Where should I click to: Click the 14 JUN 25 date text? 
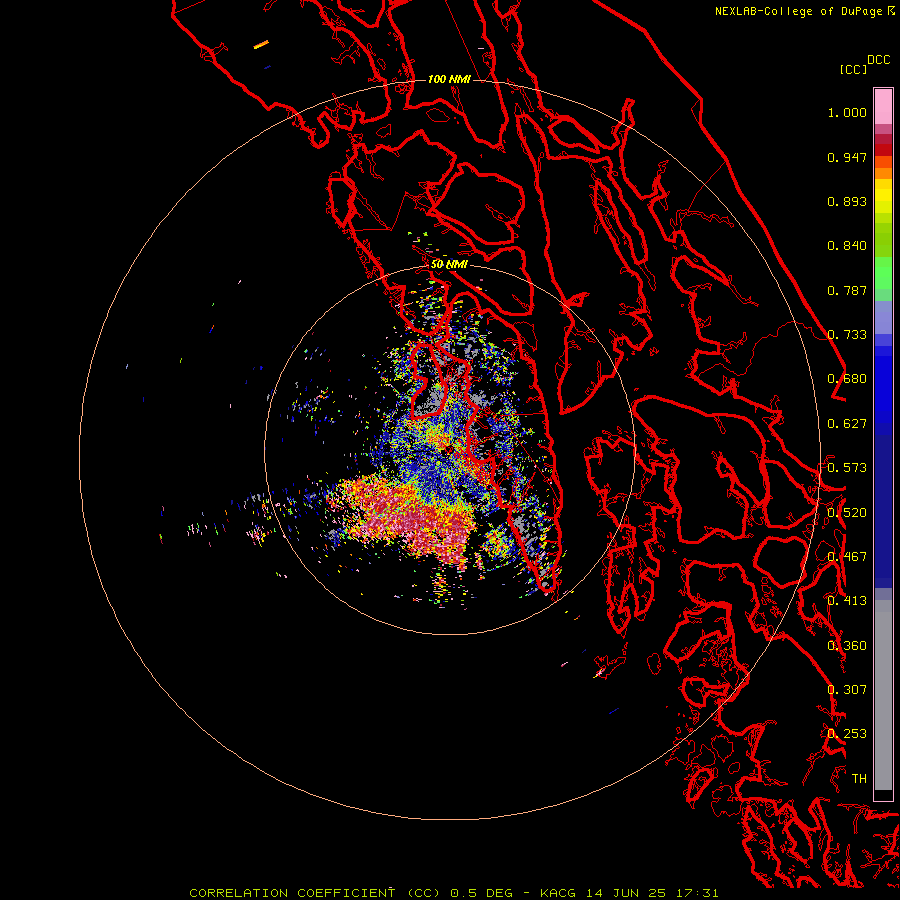626,893
